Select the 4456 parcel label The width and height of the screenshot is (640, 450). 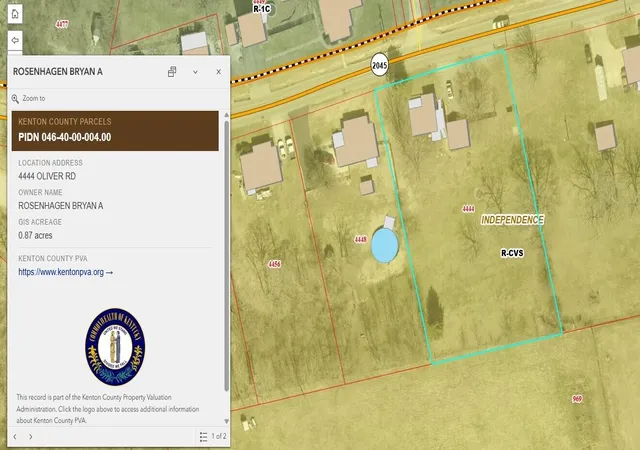click(x=274, y=264)
